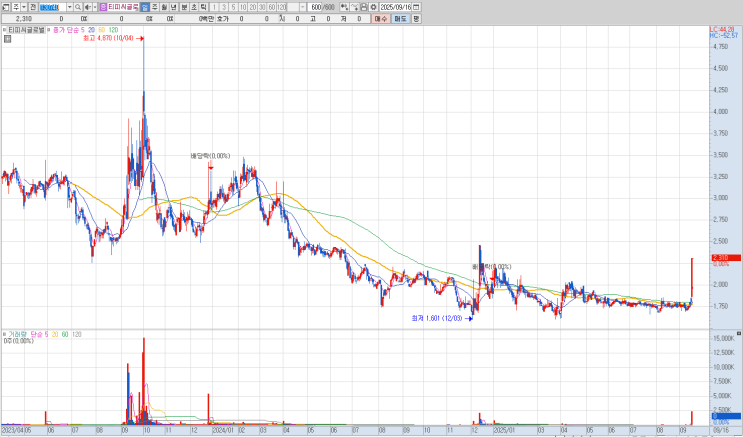This screenshot has height=437, width=743.
Task: Select minute (분) chart period
Action: point(185,7)
